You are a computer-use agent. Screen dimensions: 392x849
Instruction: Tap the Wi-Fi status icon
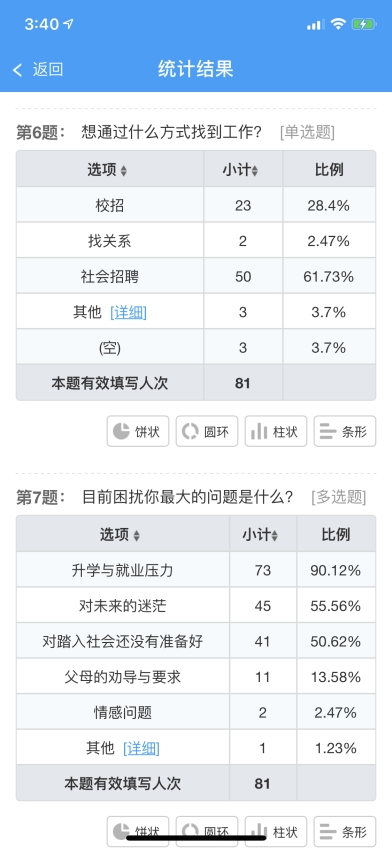338,24
